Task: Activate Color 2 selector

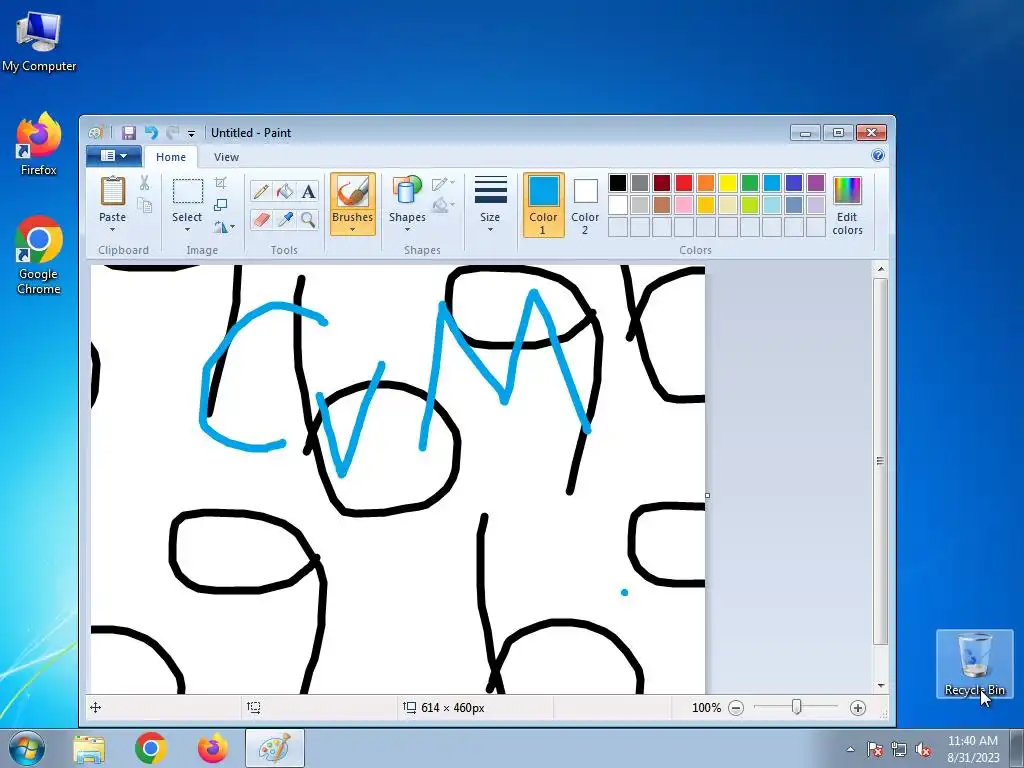Action: [585, 204]
